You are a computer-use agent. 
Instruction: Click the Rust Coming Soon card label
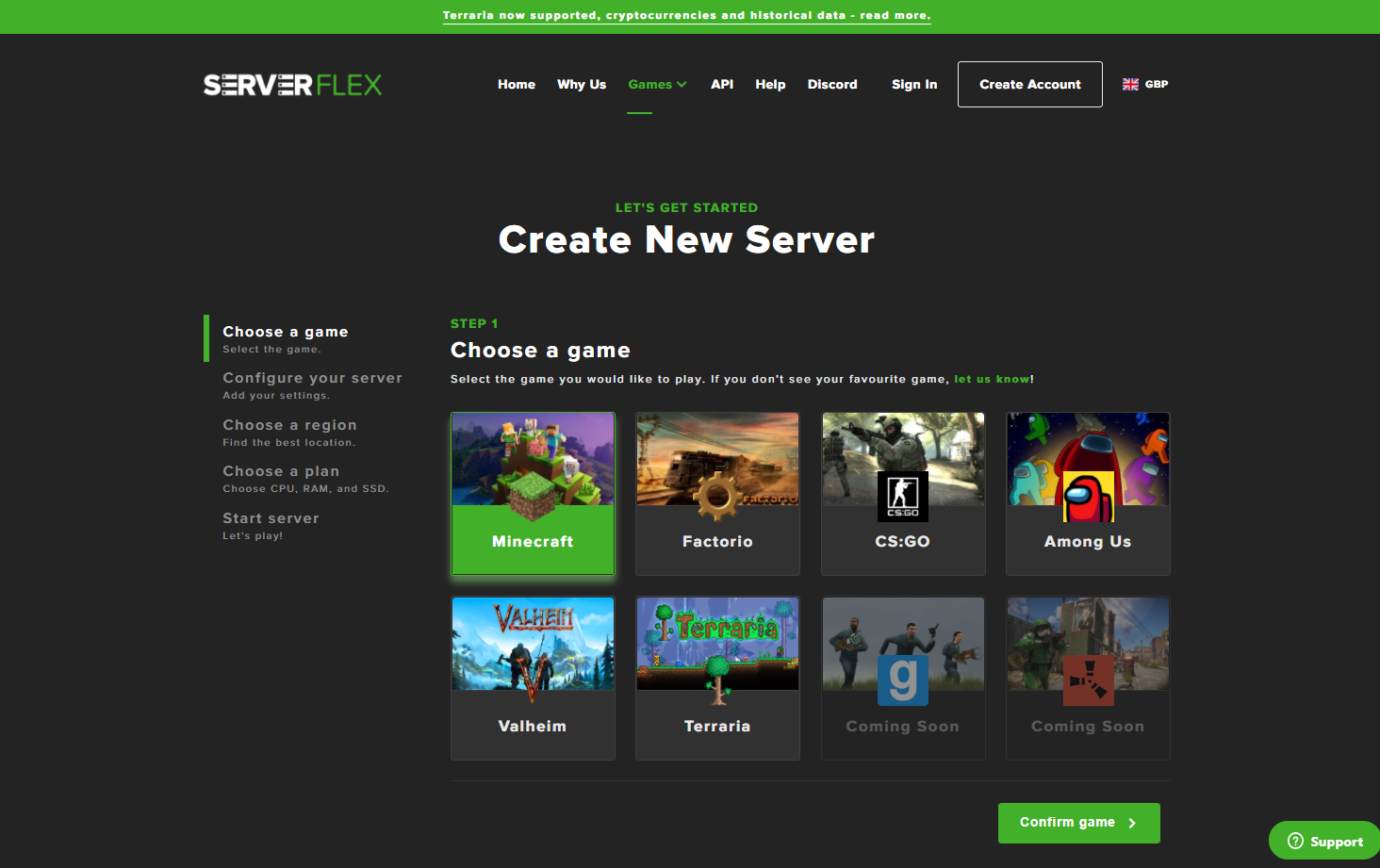coord(1088,726)
